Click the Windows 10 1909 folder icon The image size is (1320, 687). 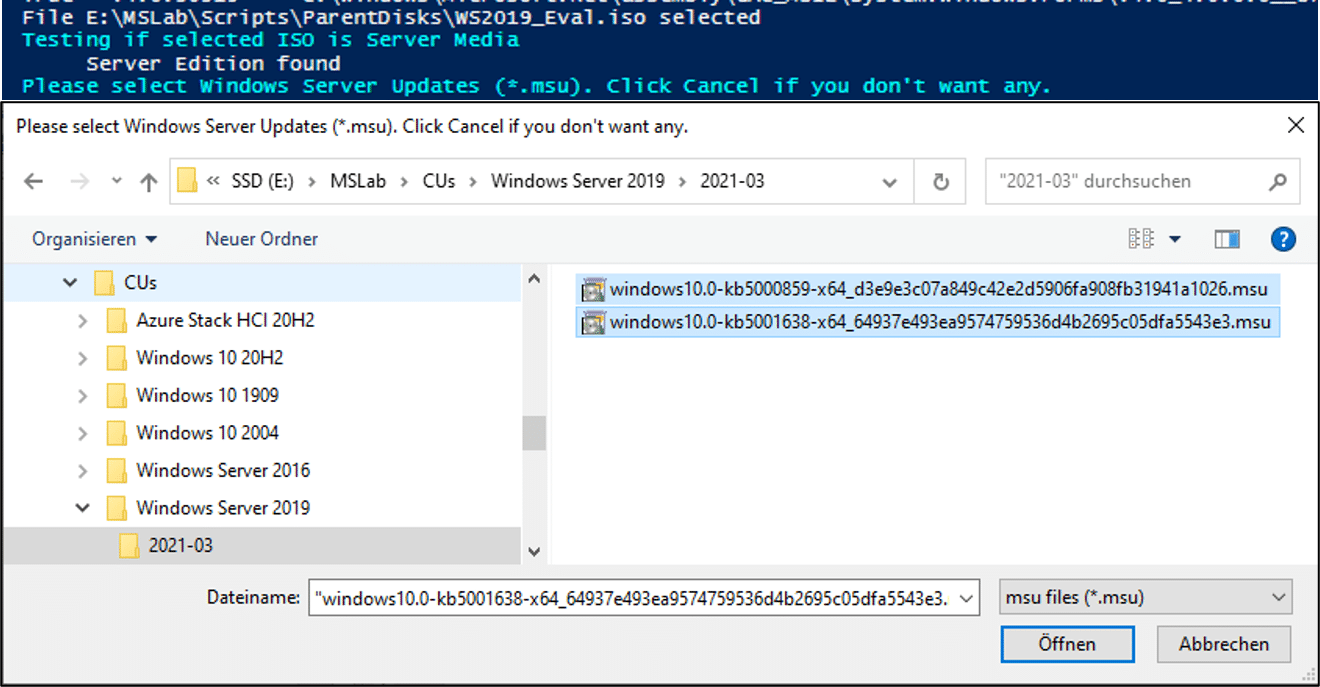(116, 396)
